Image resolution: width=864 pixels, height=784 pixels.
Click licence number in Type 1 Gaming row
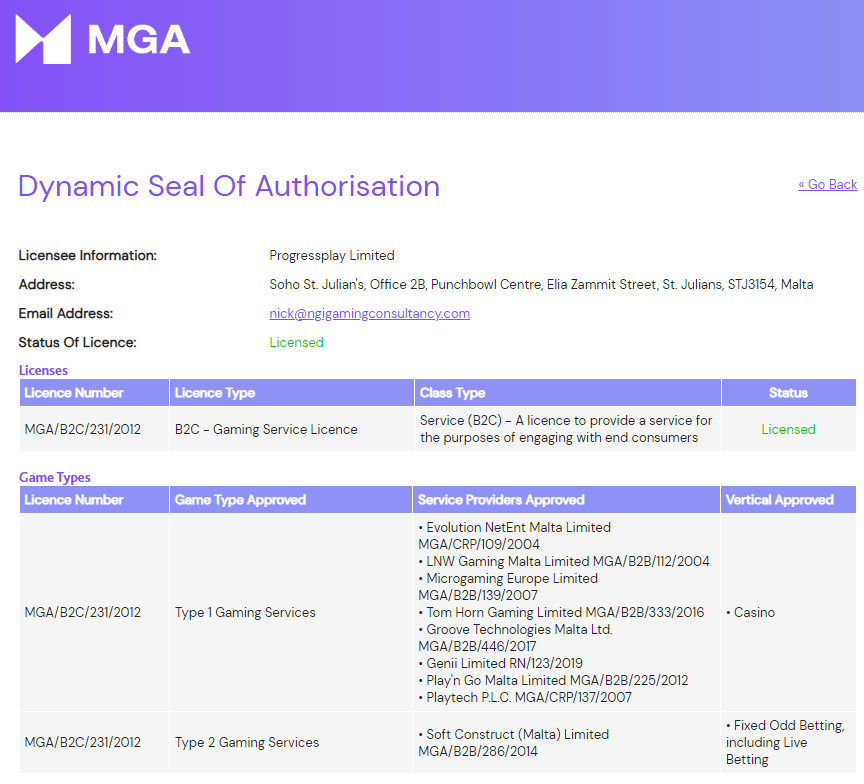pyautogui.click(x=83, y=612)
